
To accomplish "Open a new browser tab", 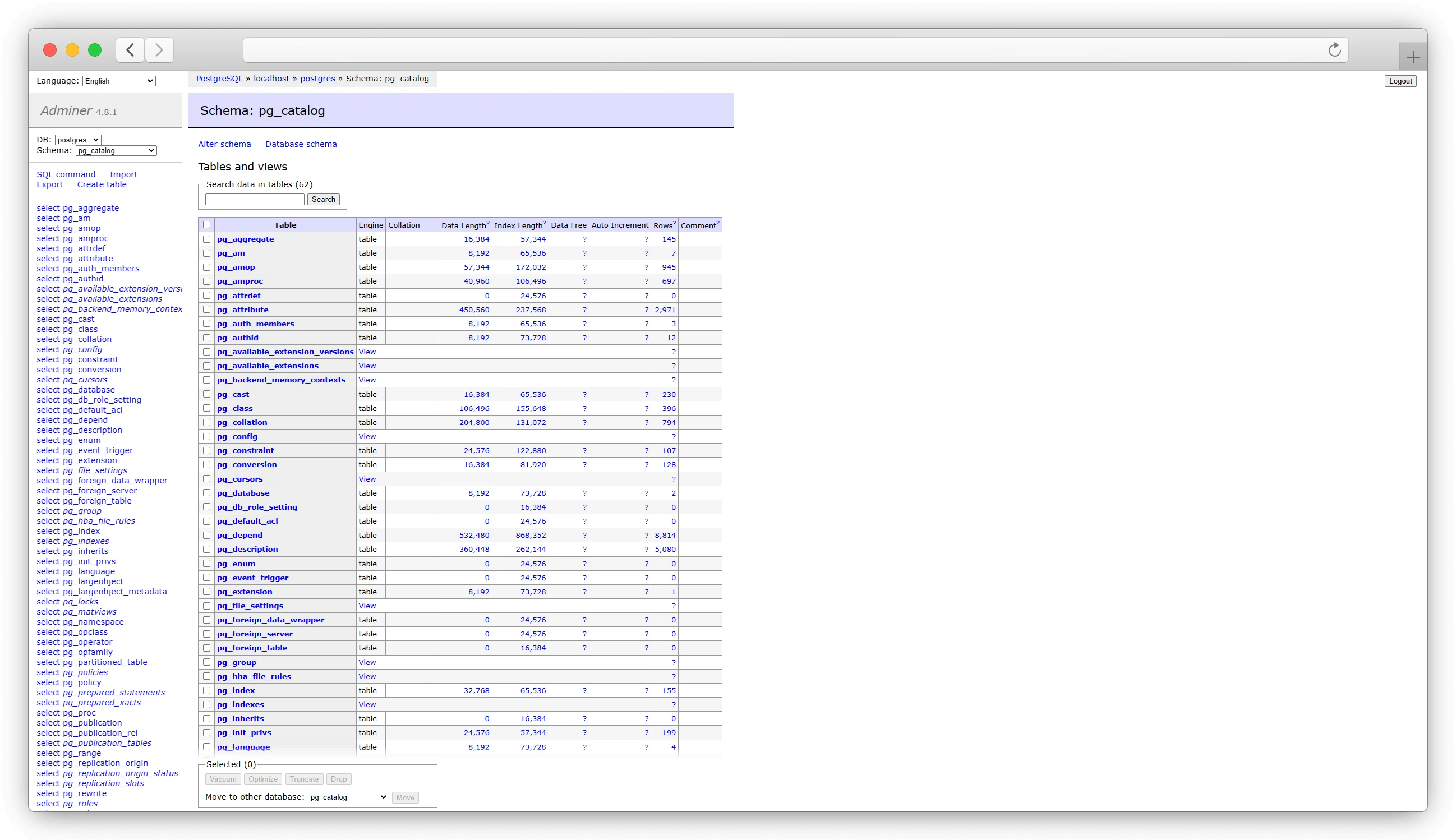I will coord(1413,56).
